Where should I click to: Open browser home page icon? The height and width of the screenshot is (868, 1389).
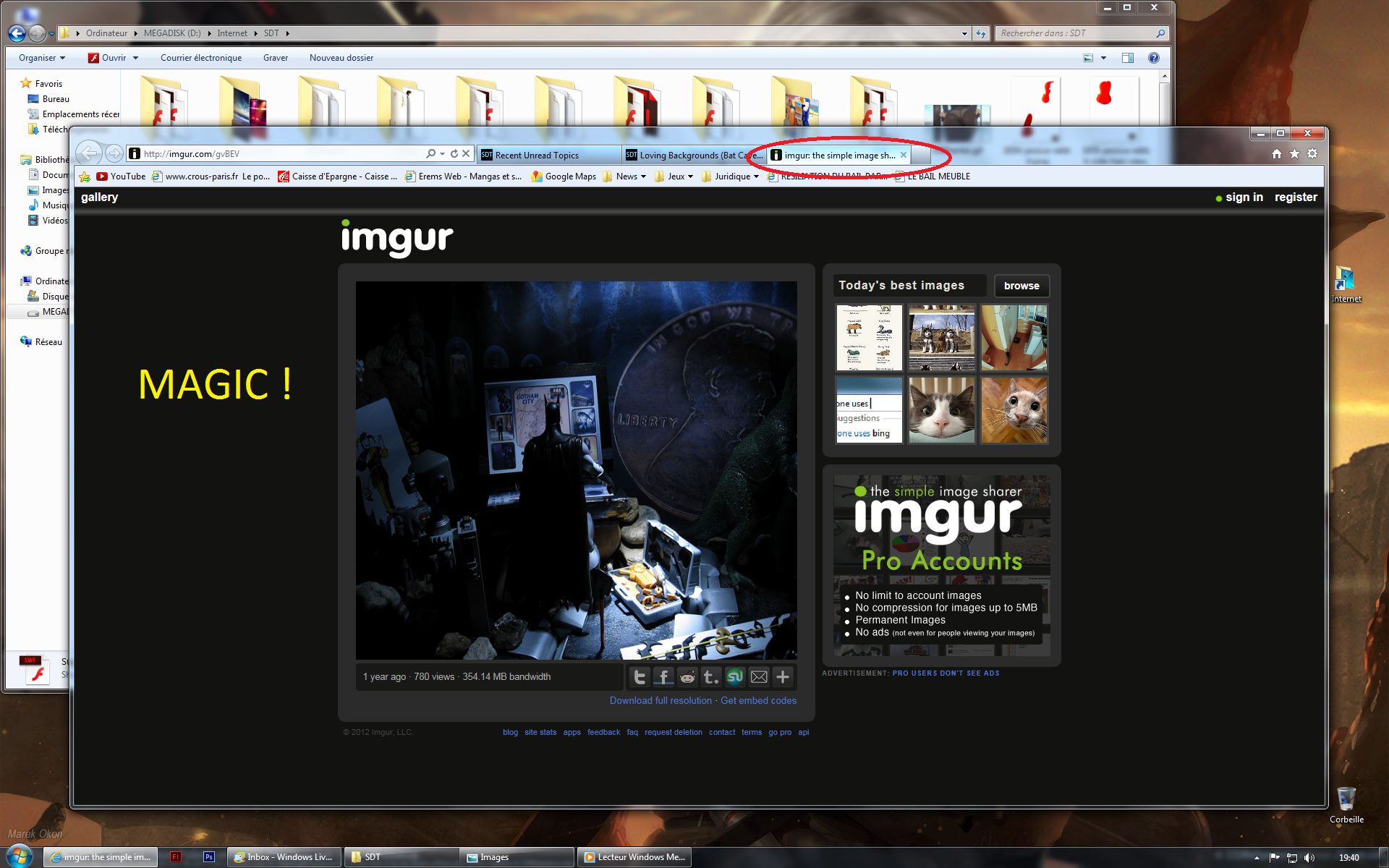click(x=1277, y=153)
